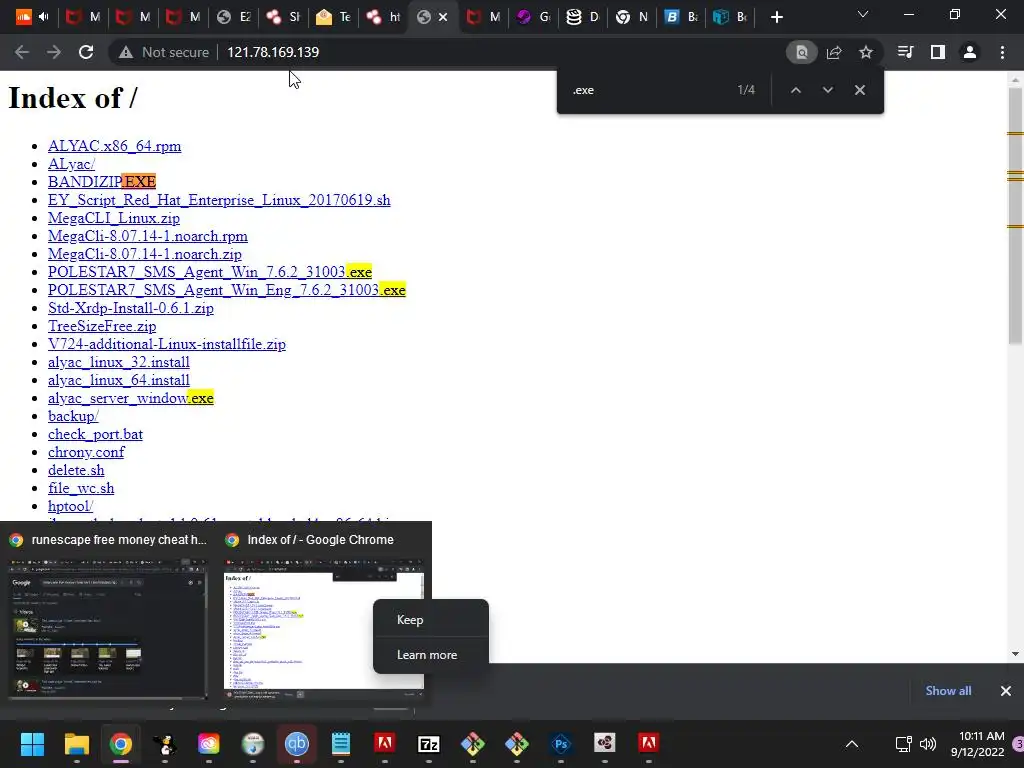Open the alyac_linux_64.install link
The image size is (1024, 768).
(x=119, y=380)
